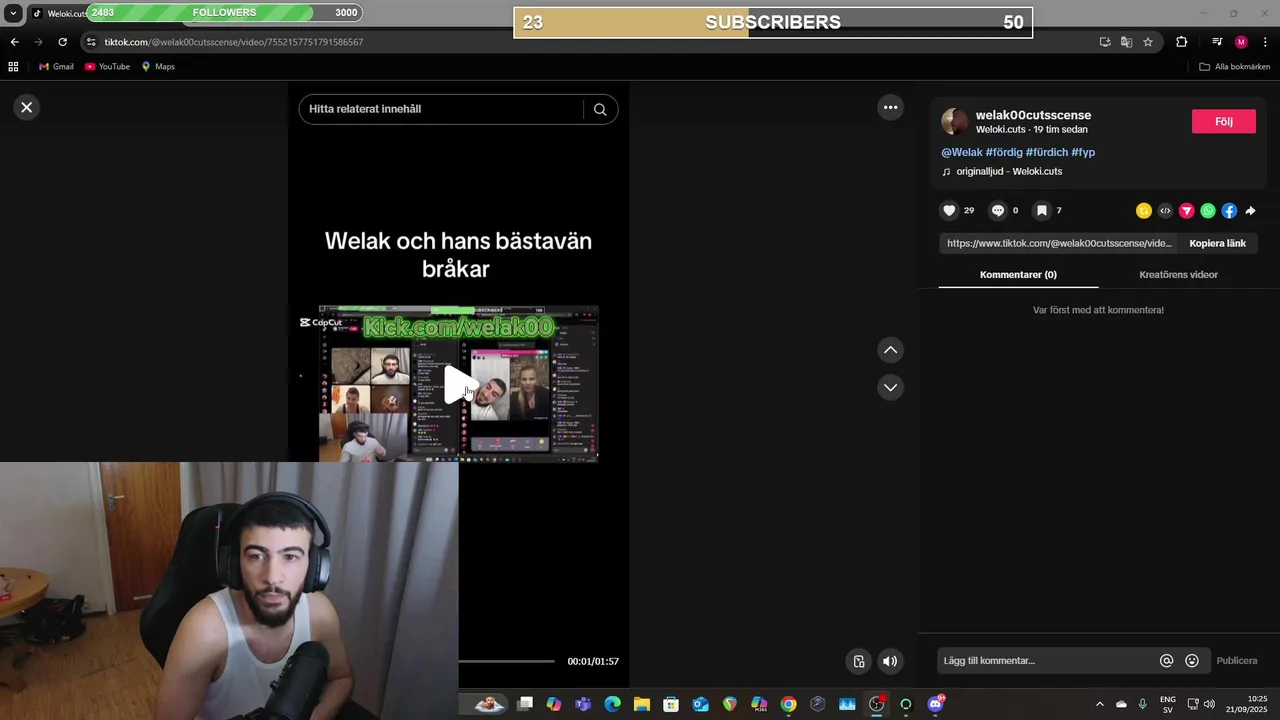Switch to Kommentarer (0) tab
The height and width of the screenshot is (720, 1280).
click(x=1018, y=274)
